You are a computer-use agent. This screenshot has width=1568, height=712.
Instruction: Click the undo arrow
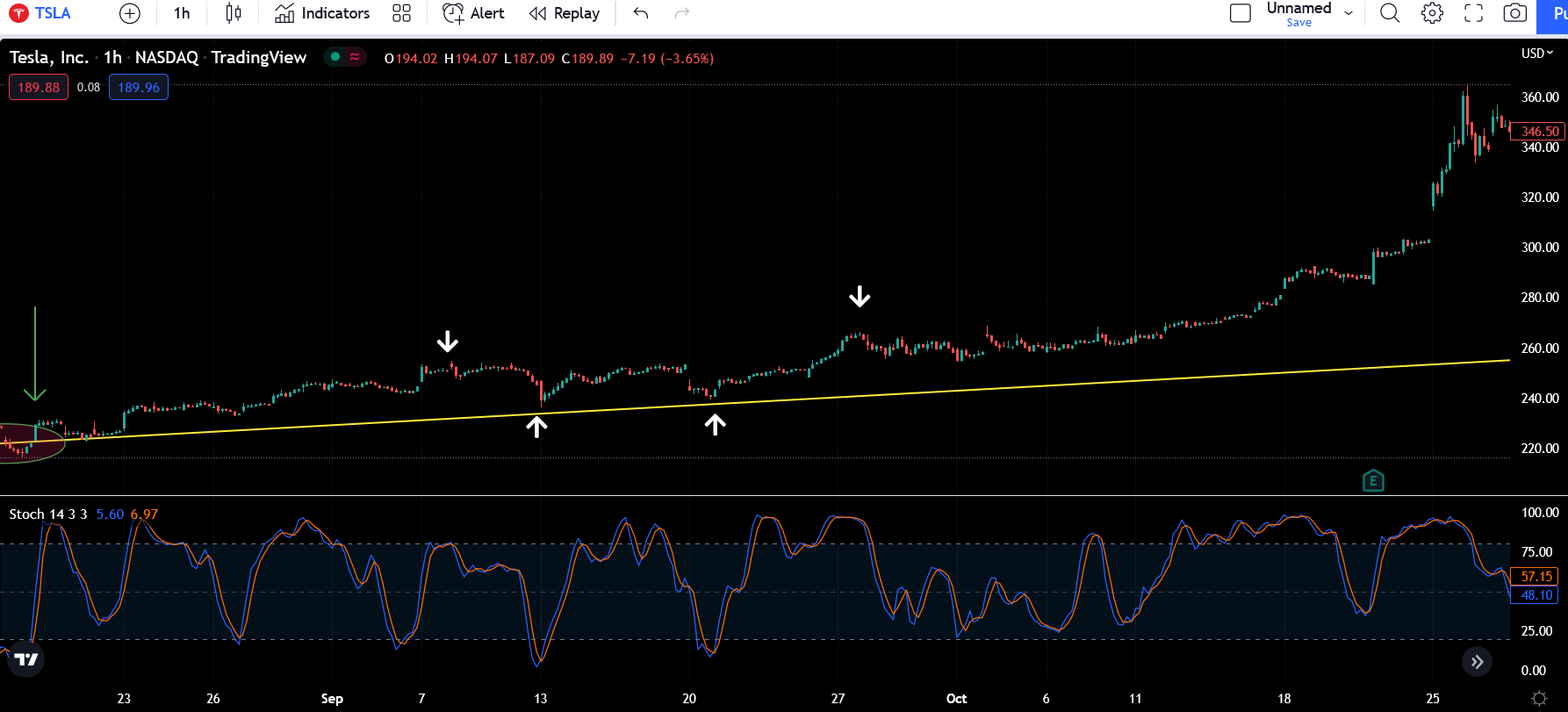[x=641, y=13]
